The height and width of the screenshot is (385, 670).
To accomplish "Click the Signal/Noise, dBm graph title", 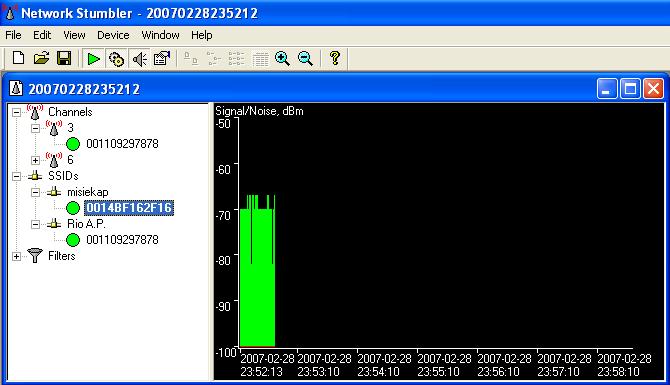I will (259, 111).
